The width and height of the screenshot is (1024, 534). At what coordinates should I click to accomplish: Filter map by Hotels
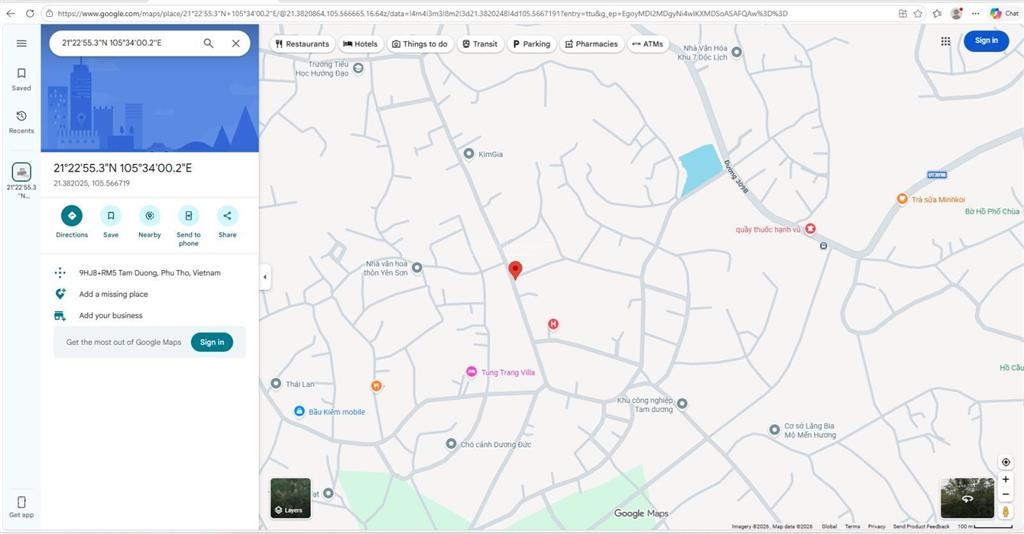[360, 44]
